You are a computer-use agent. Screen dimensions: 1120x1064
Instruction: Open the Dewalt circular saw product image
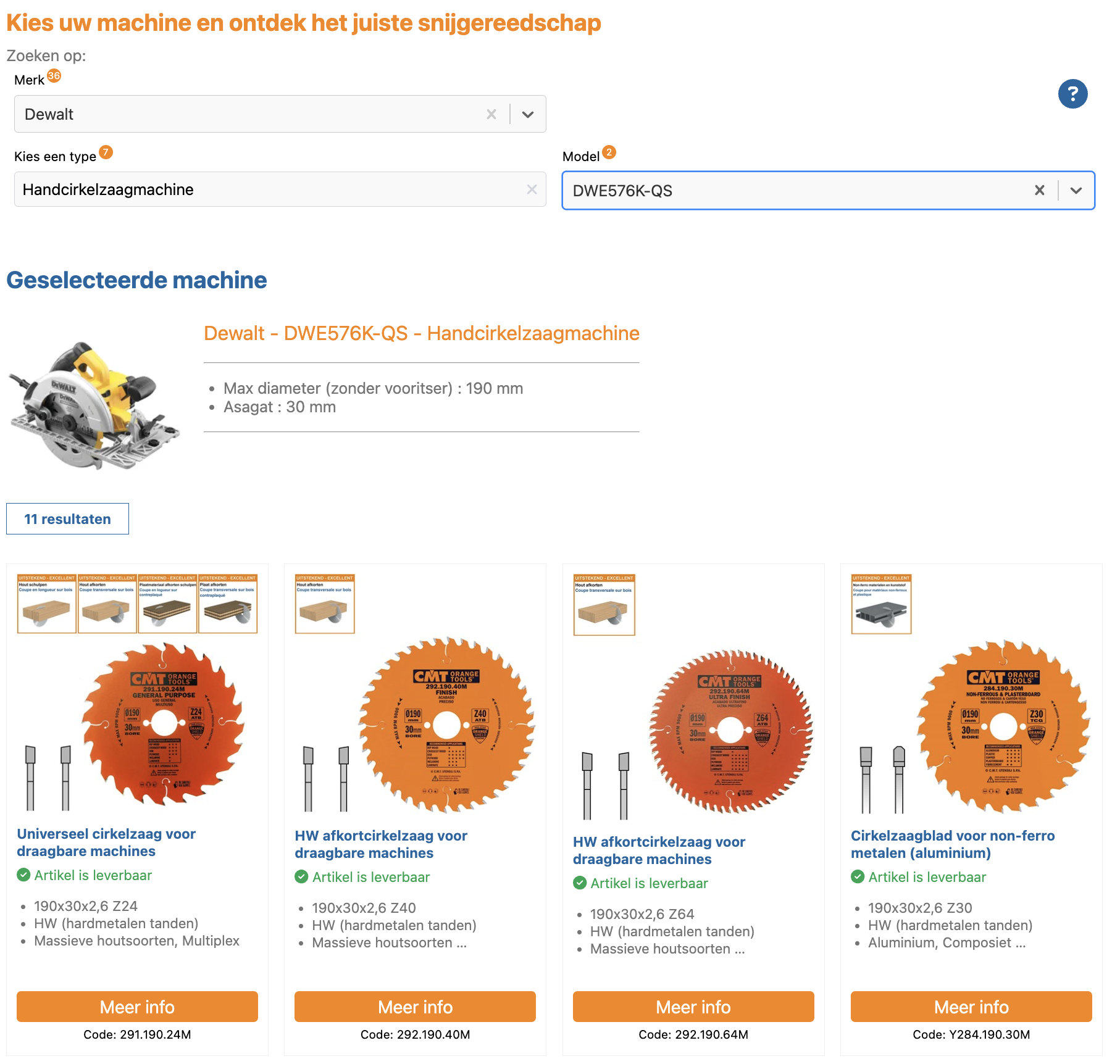(x=94, y=404)
